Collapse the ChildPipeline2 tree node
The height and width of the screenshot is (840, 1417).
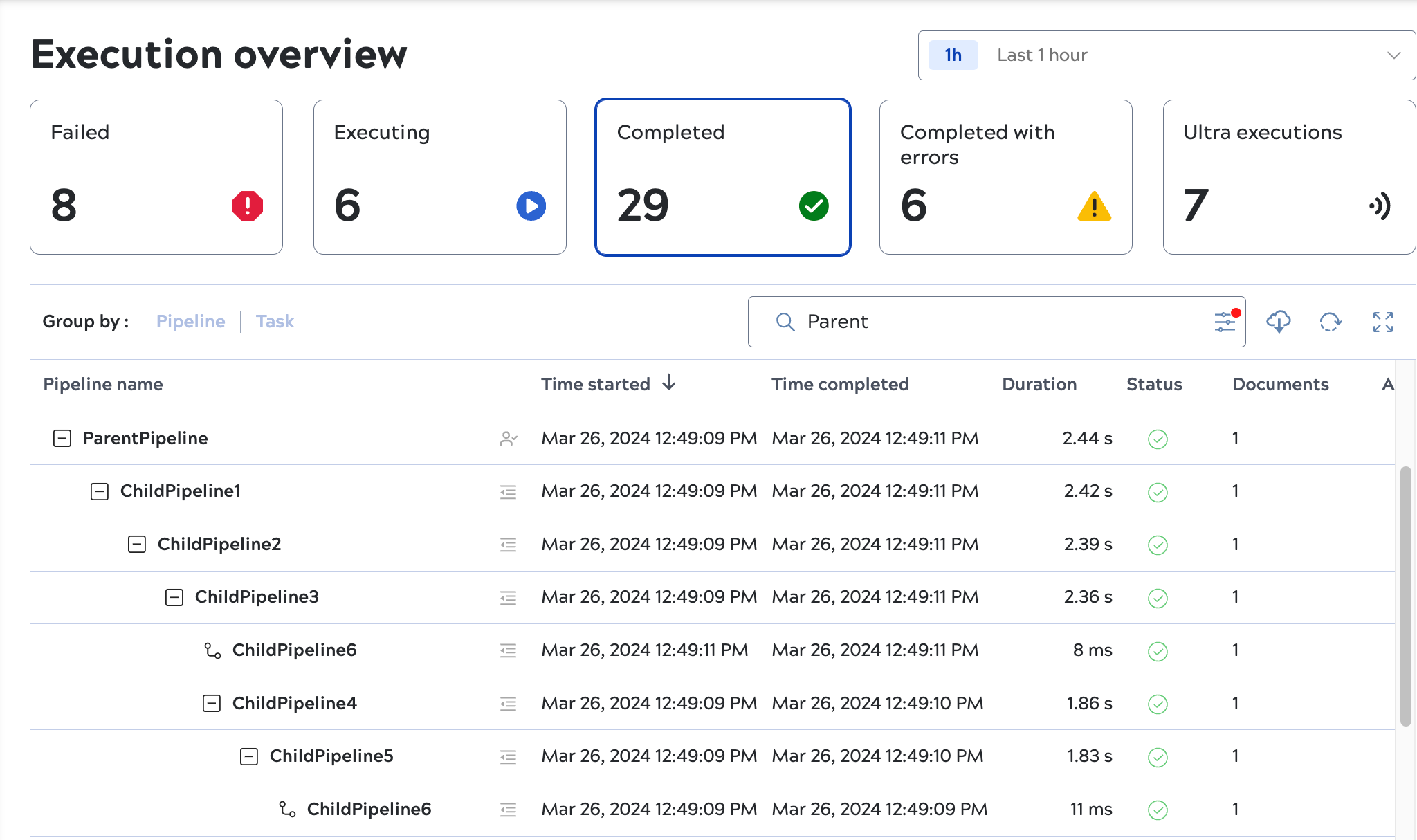[x=137, y=545]
